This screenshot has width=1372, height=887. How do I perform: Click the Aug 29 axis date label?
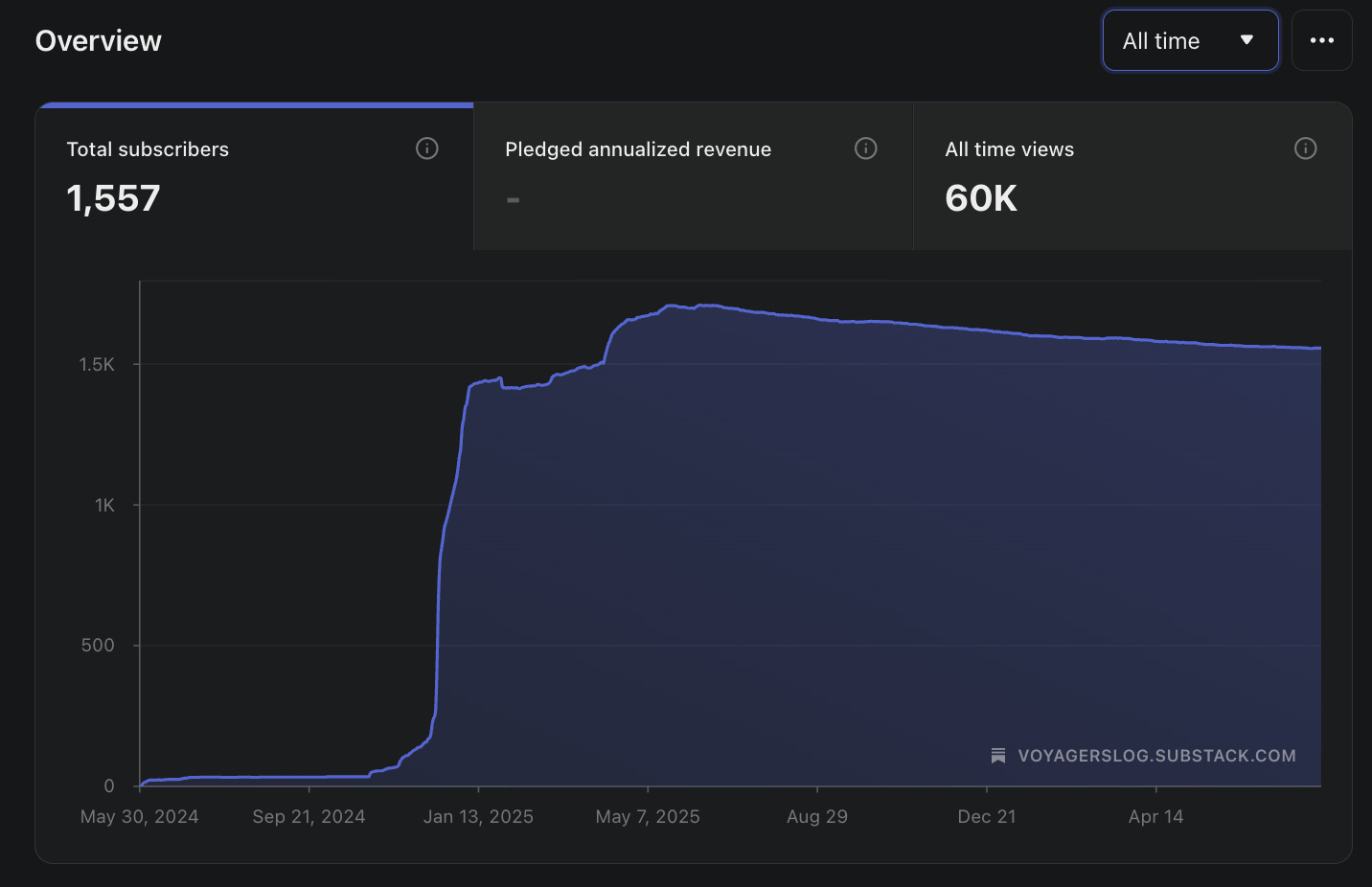pos(817,817)
